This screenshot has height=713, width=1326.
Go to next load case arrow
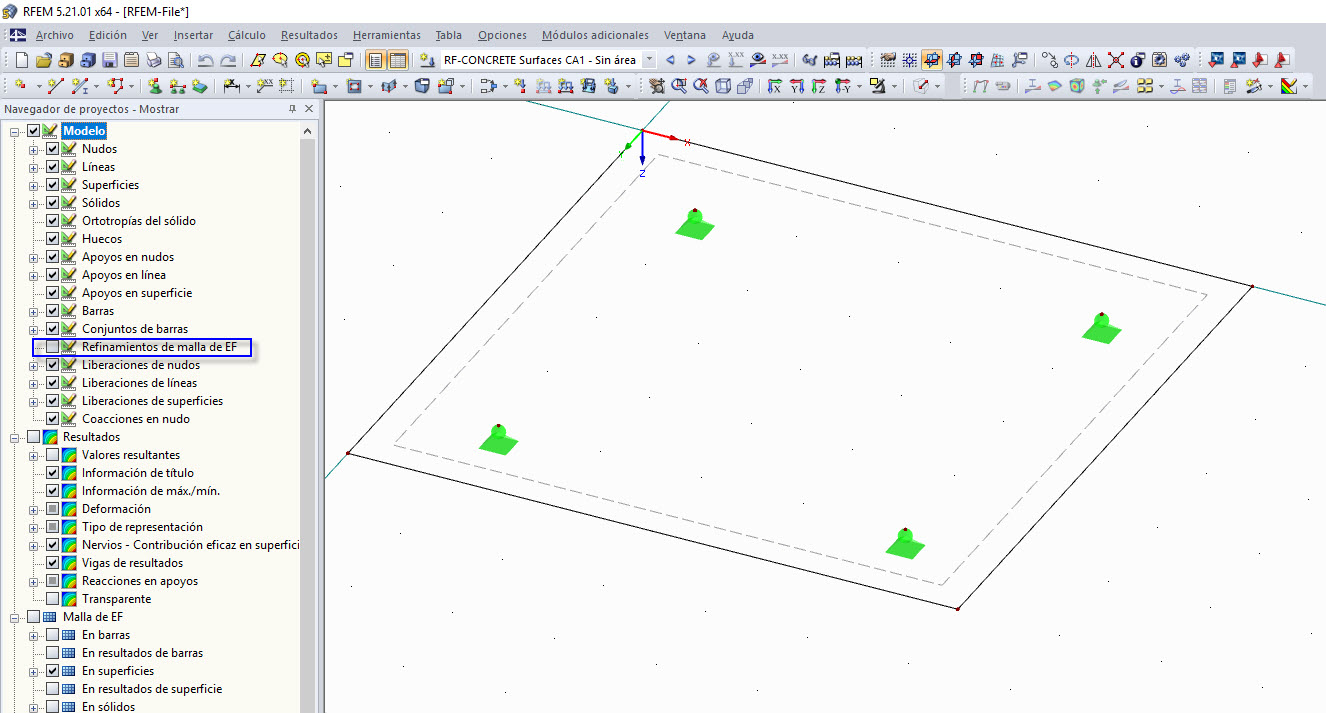click(691, 60)
